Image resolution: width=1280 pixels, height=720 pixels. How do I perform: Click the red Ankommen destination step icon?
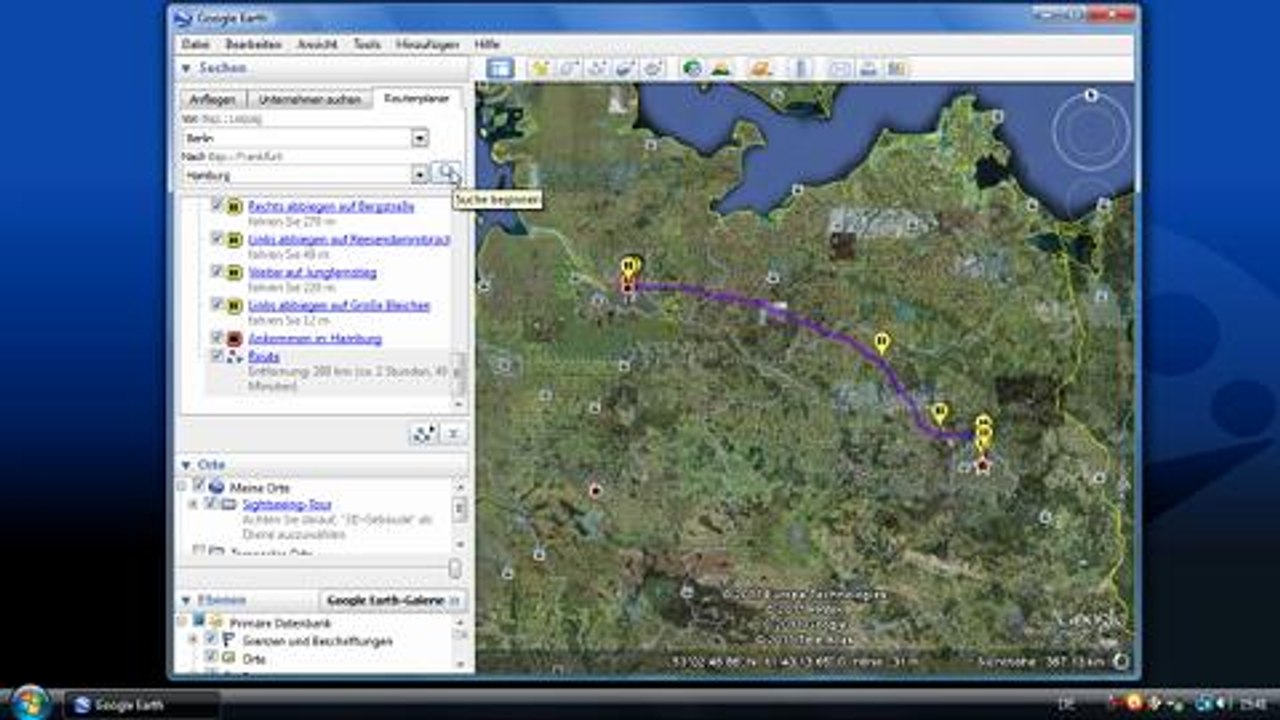(x=234, y=339)
